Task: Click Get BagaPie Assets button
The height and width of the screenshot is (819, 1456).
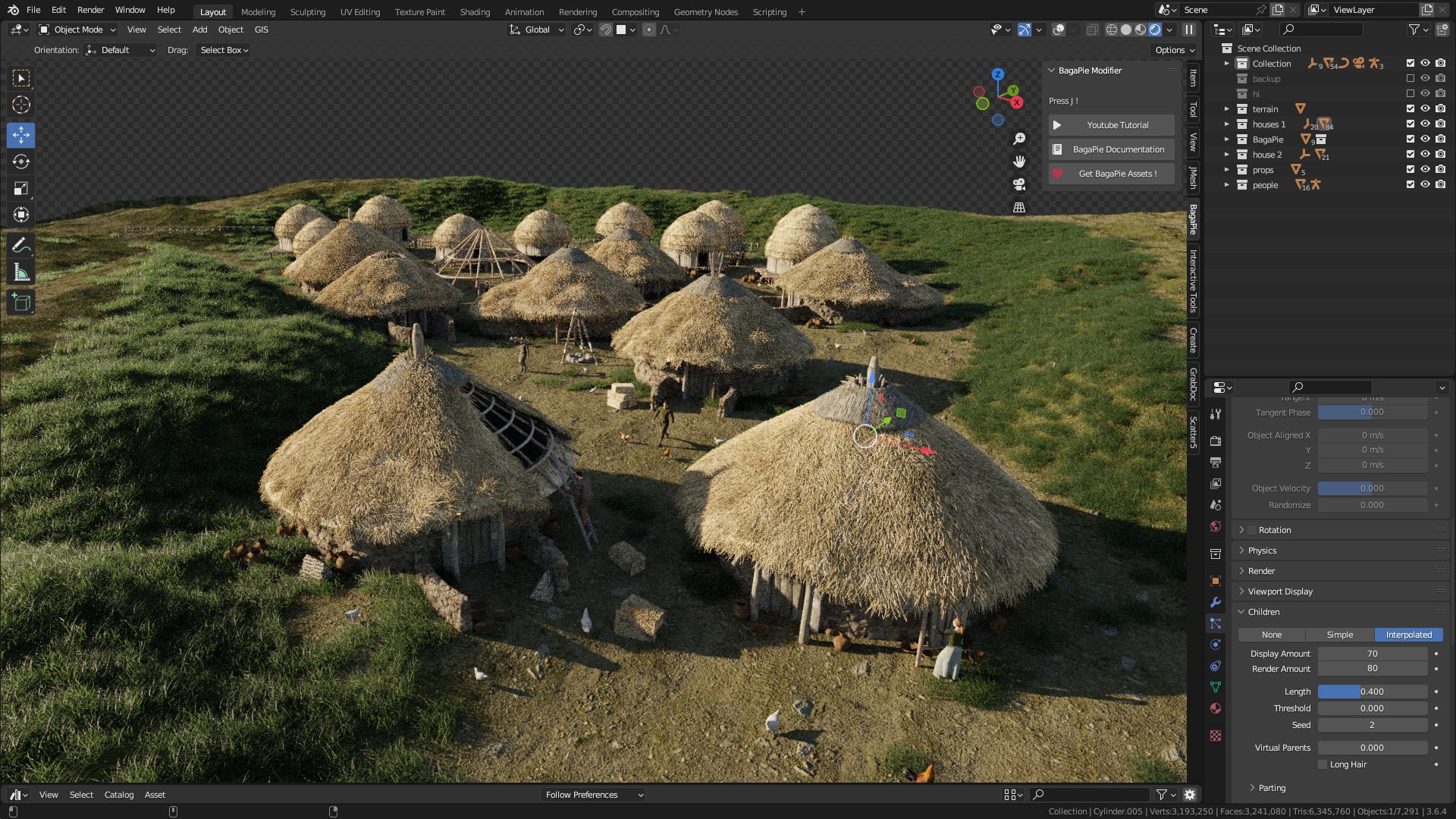Action: tap(1111, 174)
